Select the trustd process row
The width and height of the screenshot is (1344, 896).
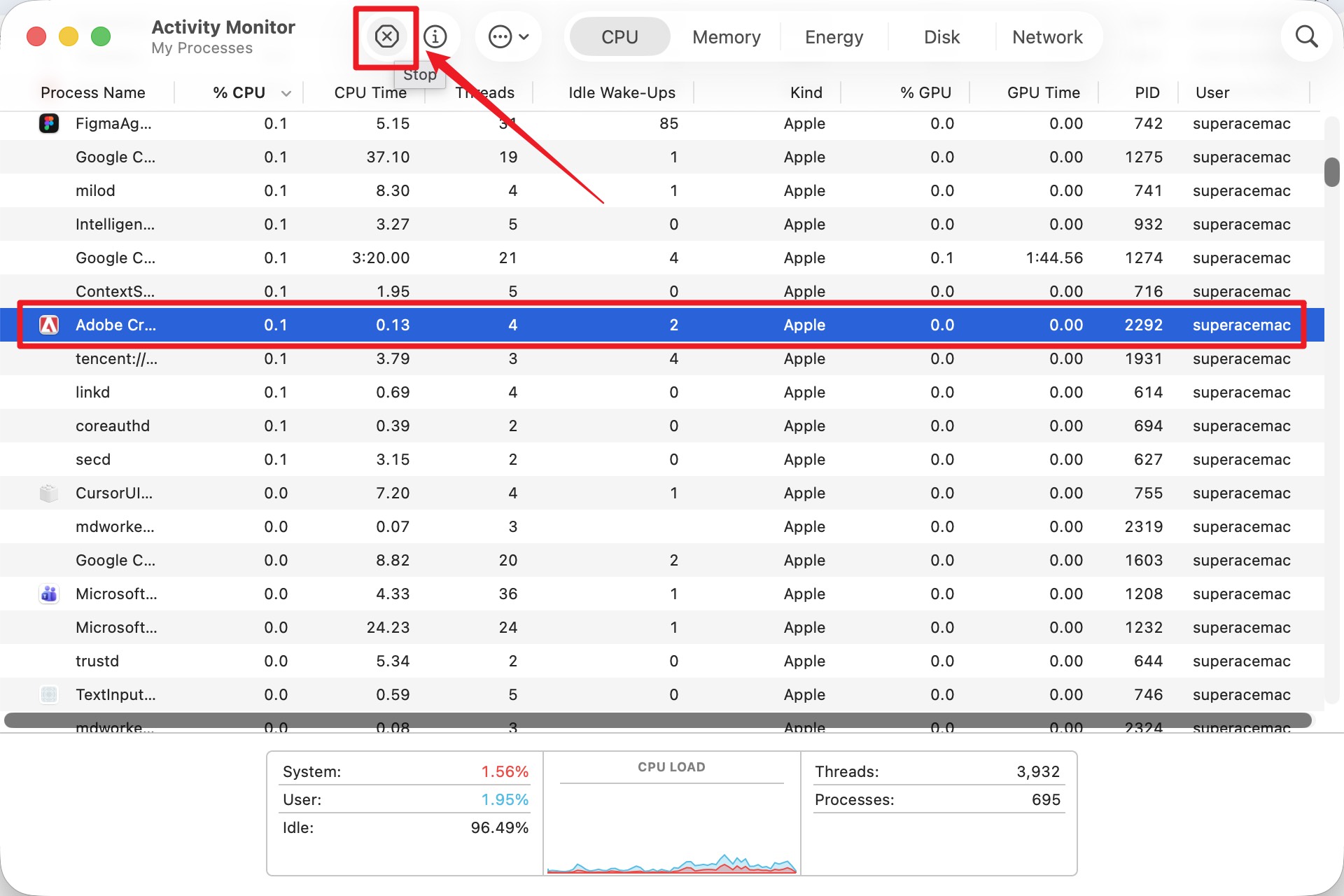pyautogui.click(x=662, y=661)
